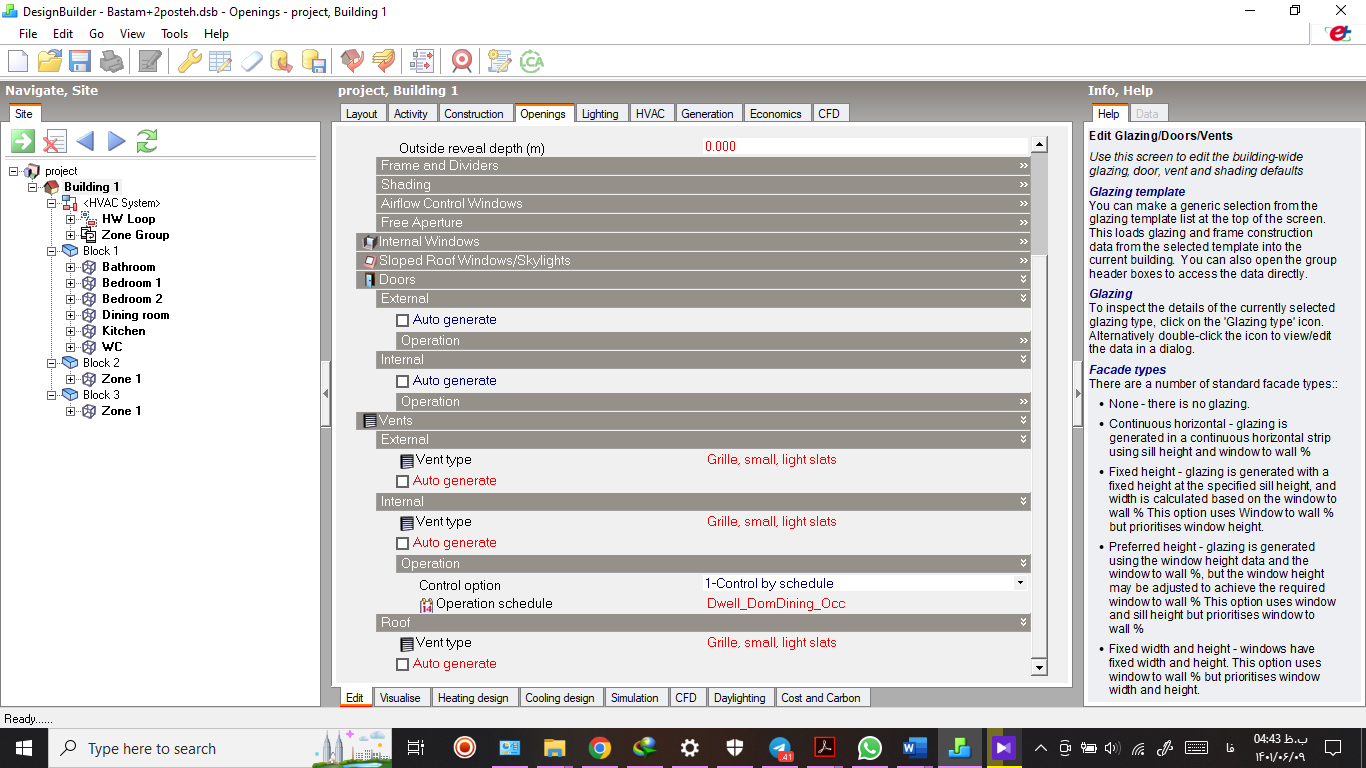Expand the Bathroom zone tree node

pos(71,267)
